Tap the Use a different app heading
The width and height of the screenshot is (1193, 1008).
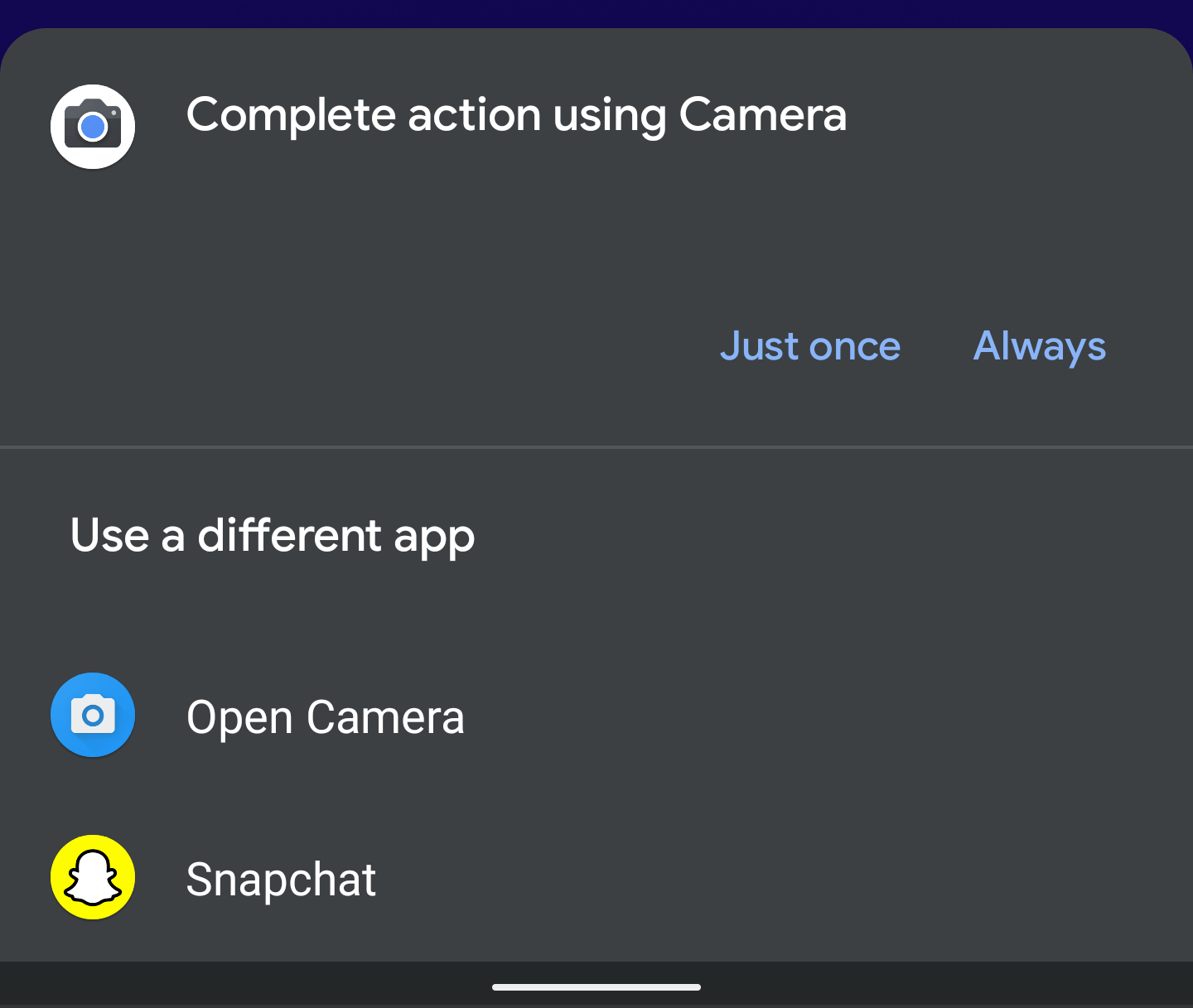272,536
